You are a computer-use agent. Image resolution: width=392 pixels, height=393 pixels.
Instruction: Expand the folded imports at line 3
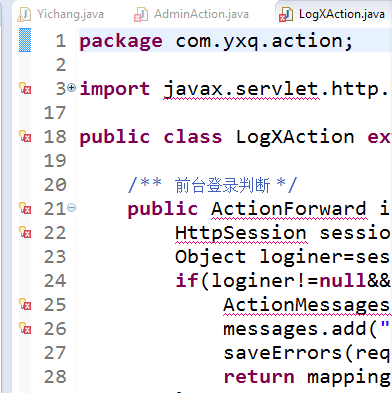(x=71, y=88)
